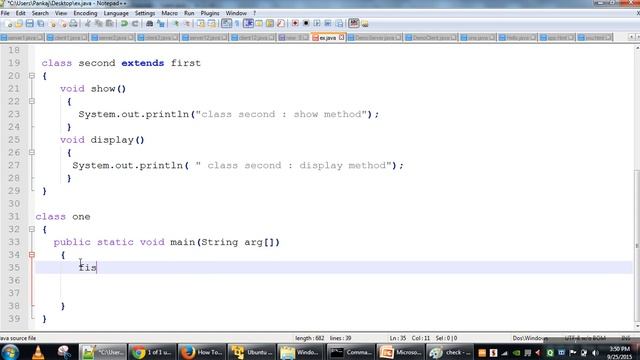Create a new file with the New icon

8,24
